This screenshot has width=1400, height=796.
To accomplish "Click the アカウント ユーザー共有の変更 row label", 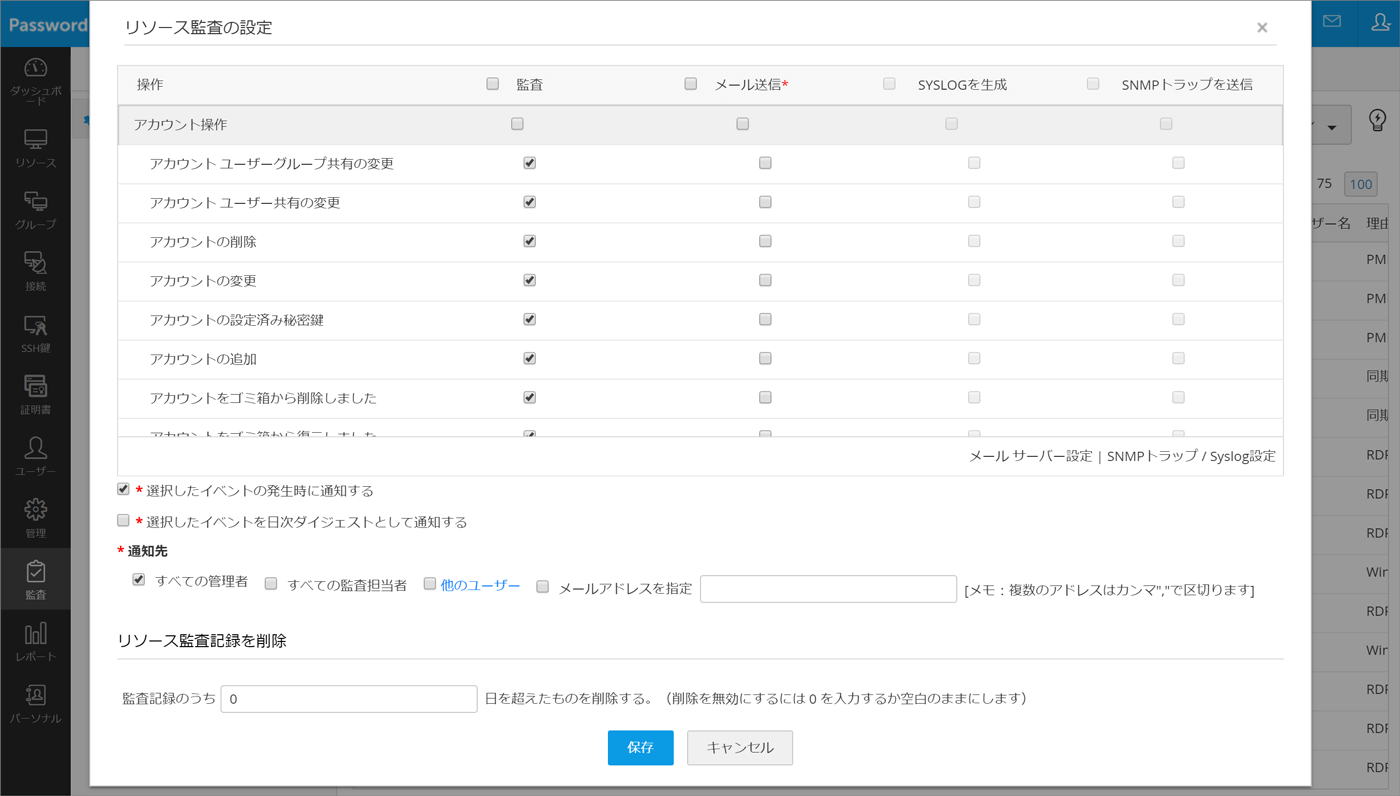I will [x=244, y=203].
